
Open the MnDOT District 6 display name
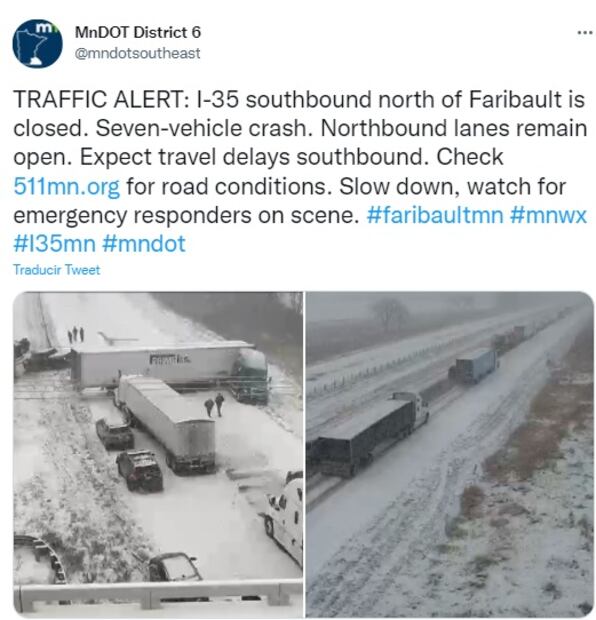(x=138, y=32)
